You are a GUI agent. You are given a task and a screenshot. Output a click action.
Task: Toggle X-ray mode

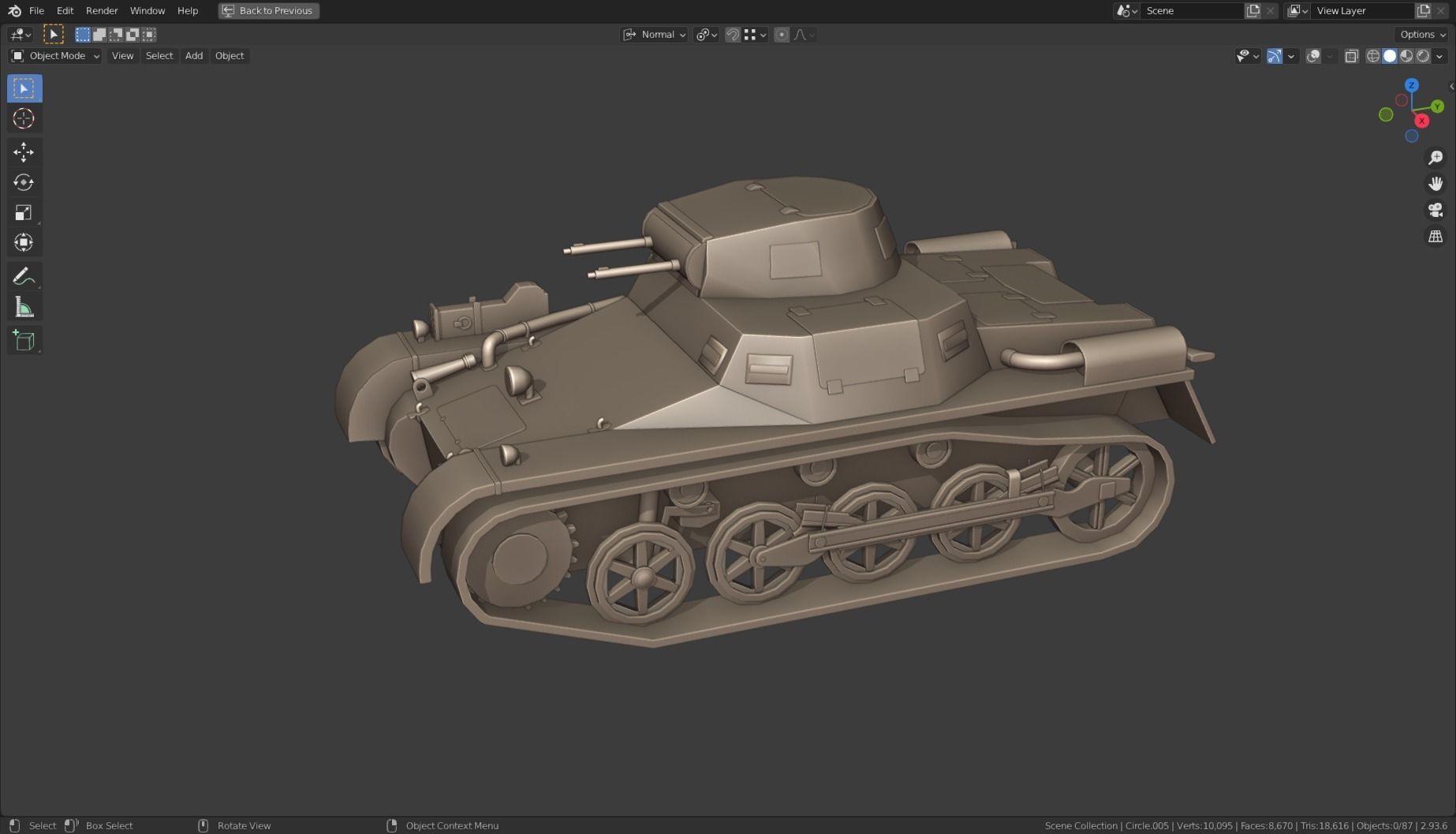click(1351, 56)
